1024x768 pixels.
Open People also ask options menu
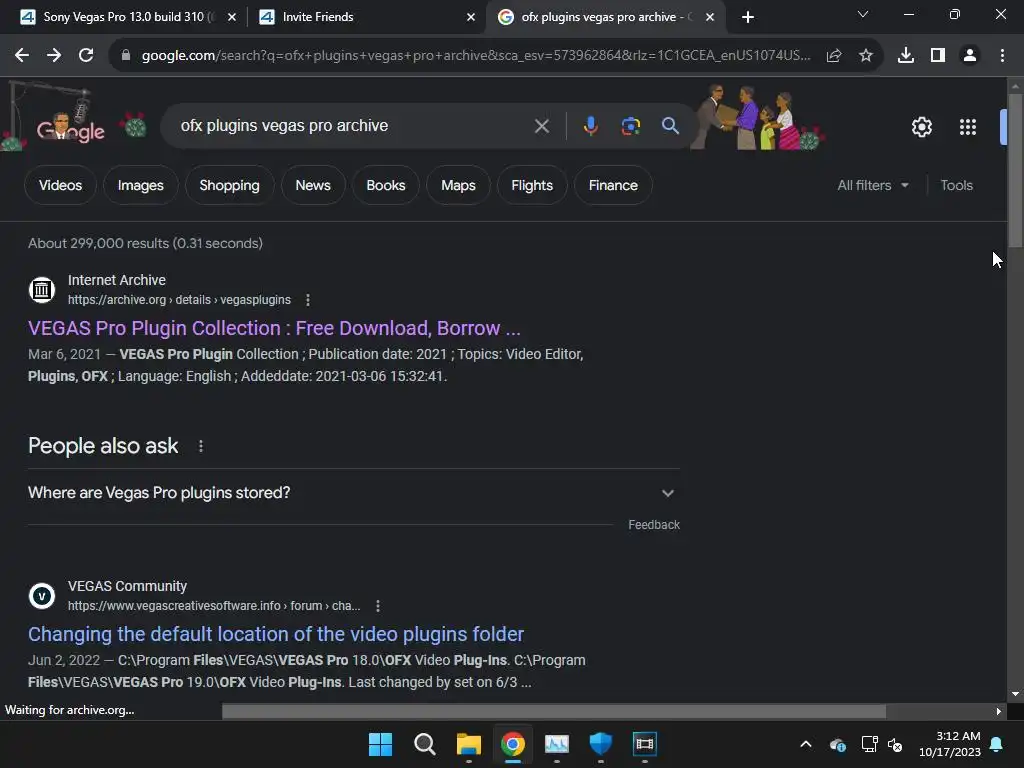200,446
